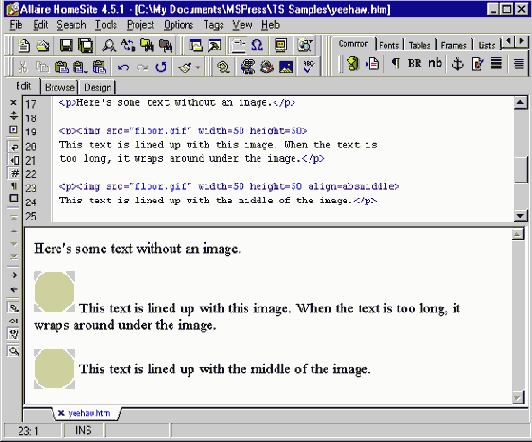Insert non-breaking space with nb button

coord(435,63)
